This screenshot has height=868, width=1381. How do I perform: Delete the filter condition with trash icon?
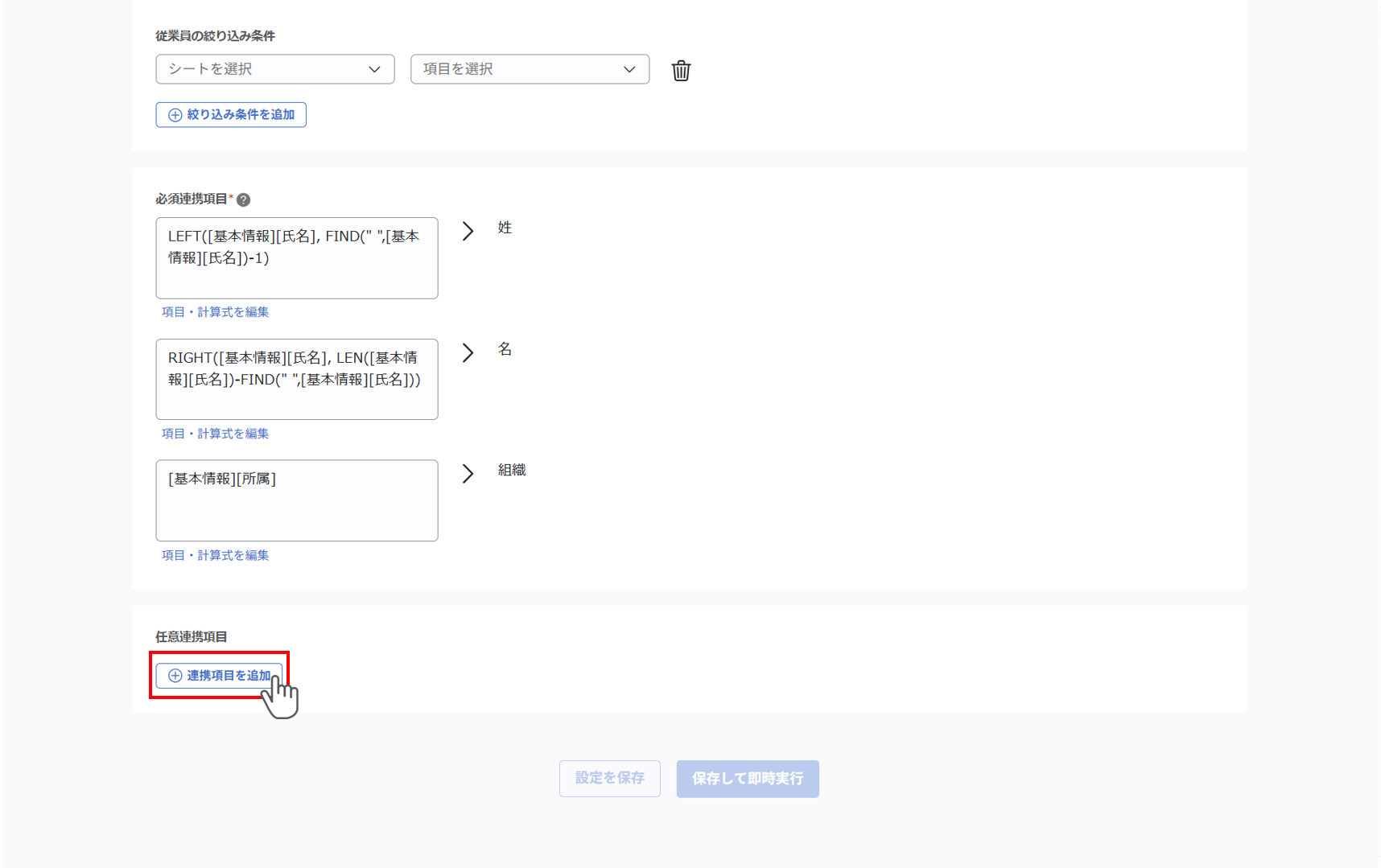pyautogui.click(x=681, y=71)
